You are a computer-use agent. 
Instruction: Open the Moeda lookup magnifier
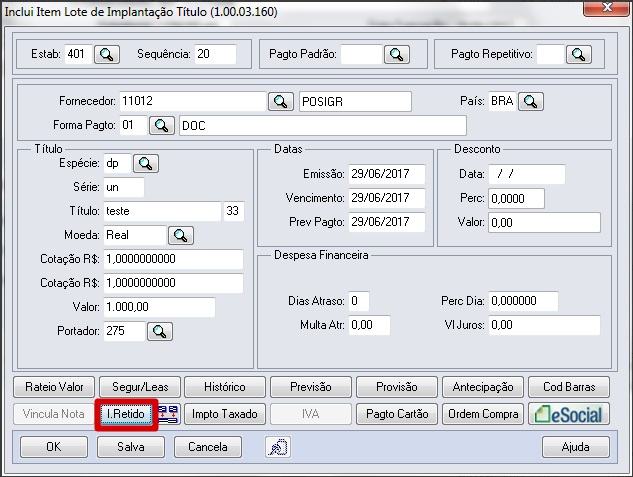point(181,235)
